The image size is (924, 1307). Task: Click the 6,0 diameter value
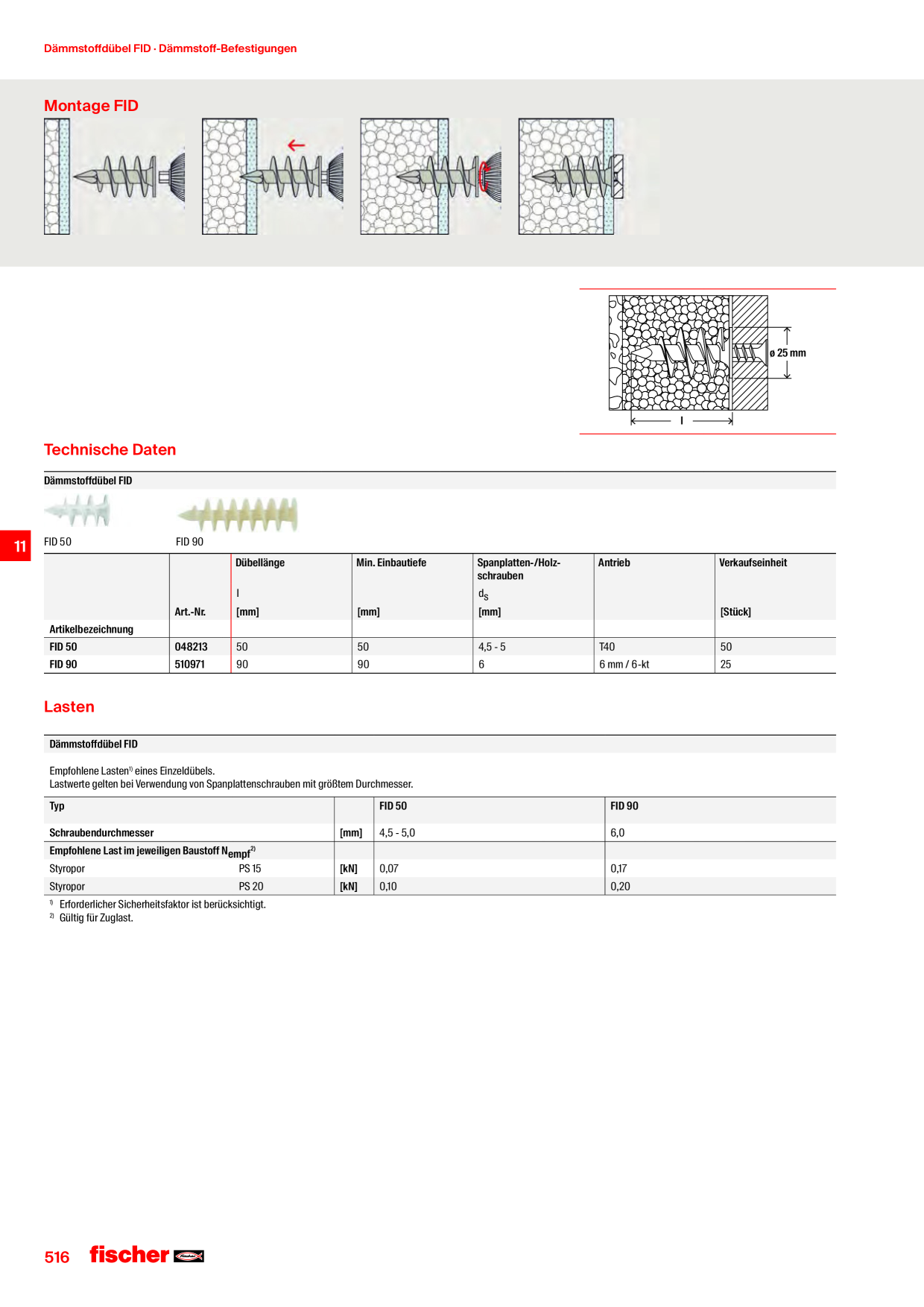point(618,832)
